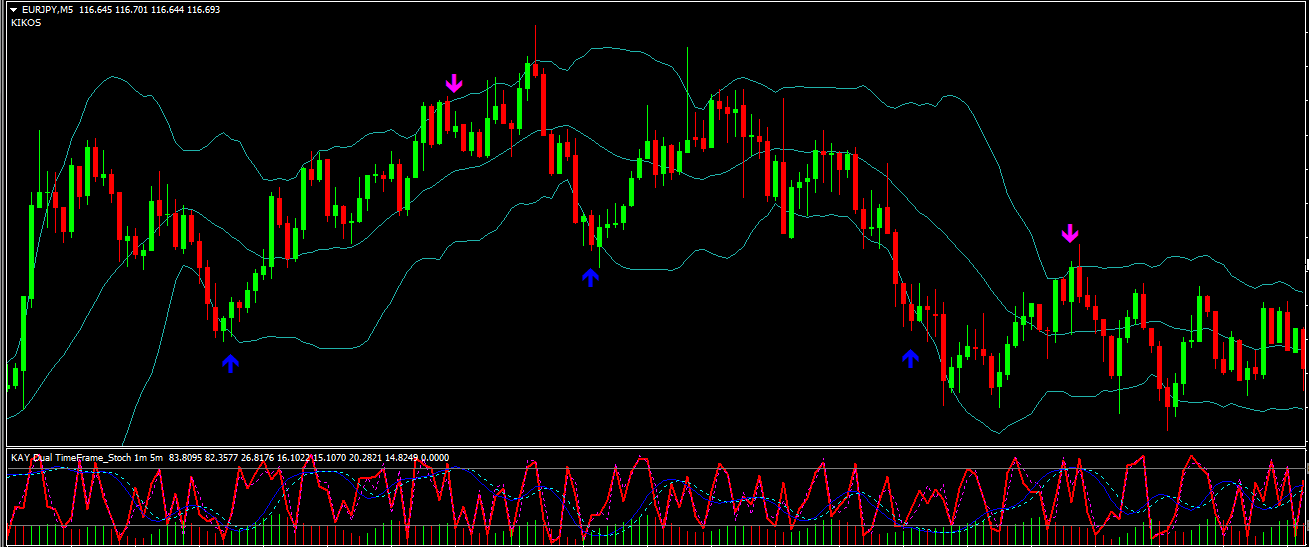1309x547 pixels.
Task: Click the KAY Dual TimeFrame_Stoch indicator title
Action: [86, 458]
